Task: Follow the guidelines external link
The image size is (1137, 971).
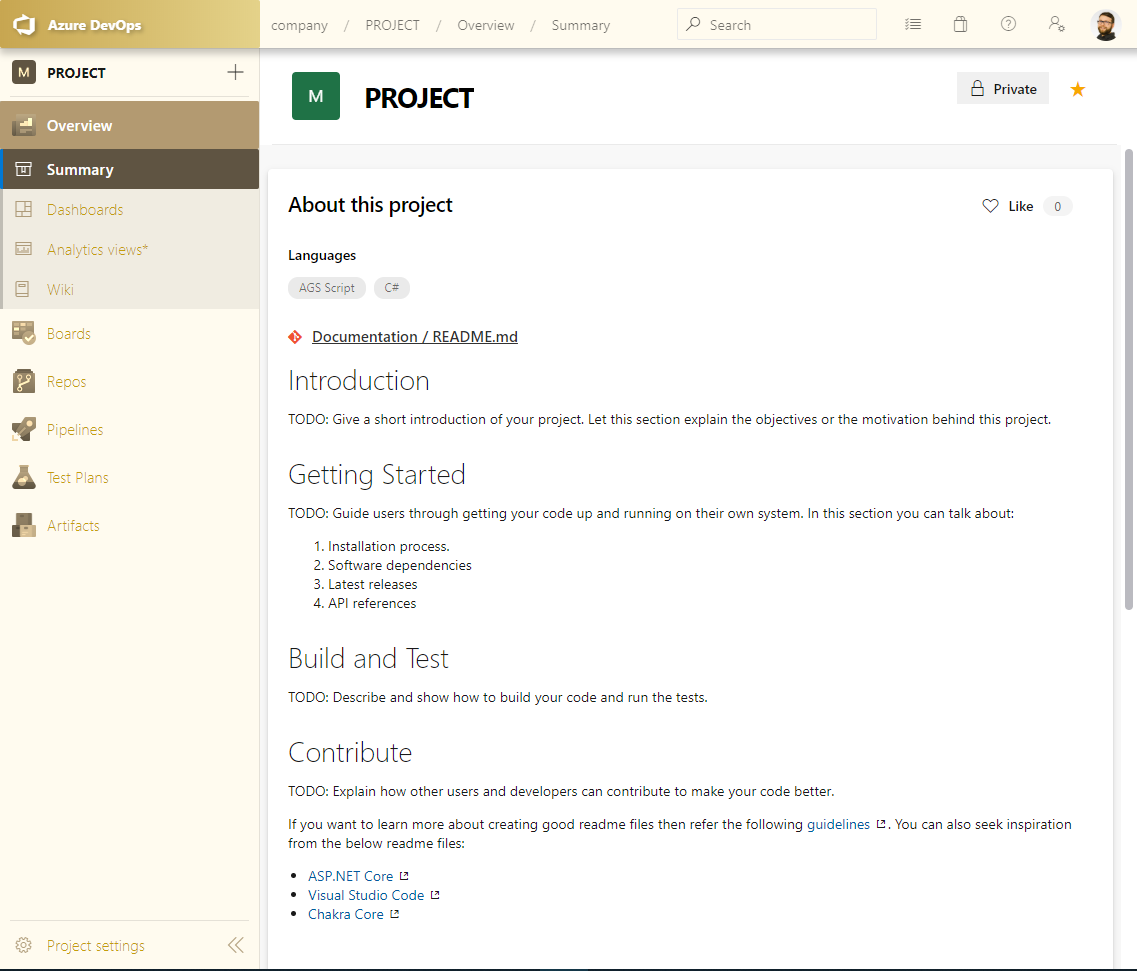Action: pos(837,823)
